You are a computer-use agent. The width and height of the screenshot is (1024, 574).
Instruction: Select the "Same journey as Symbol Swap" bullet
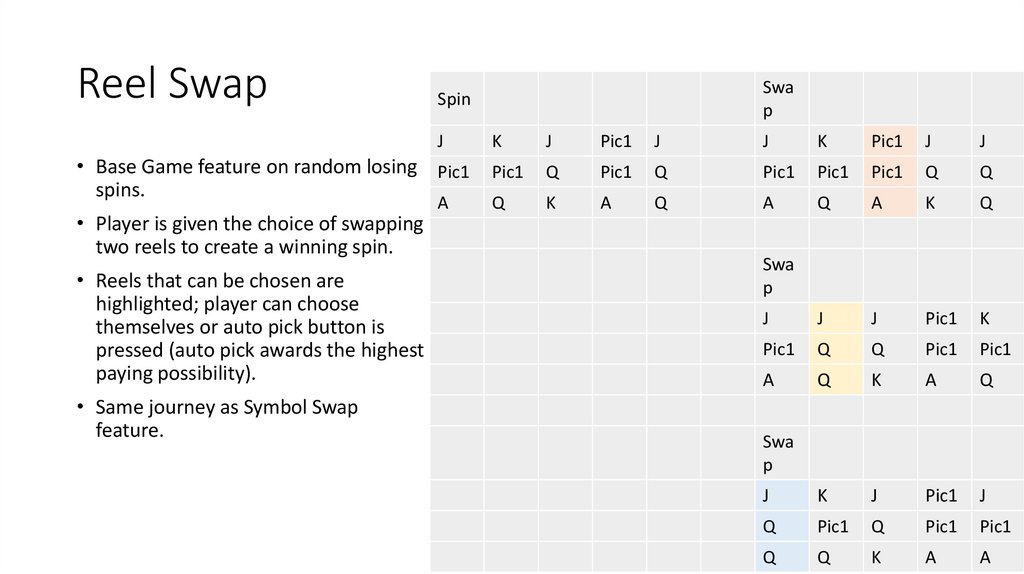click(x=226, y=419)
